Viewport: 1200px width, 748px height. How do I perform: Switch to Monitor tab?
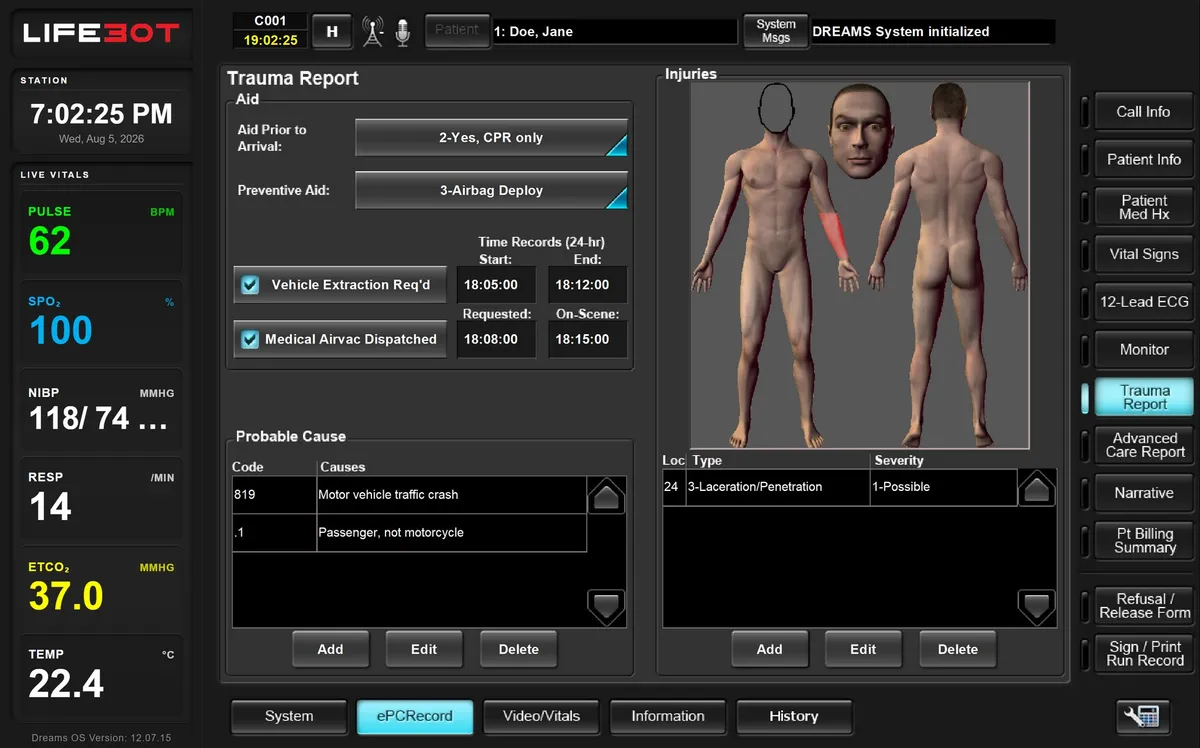click(1143, 350)
